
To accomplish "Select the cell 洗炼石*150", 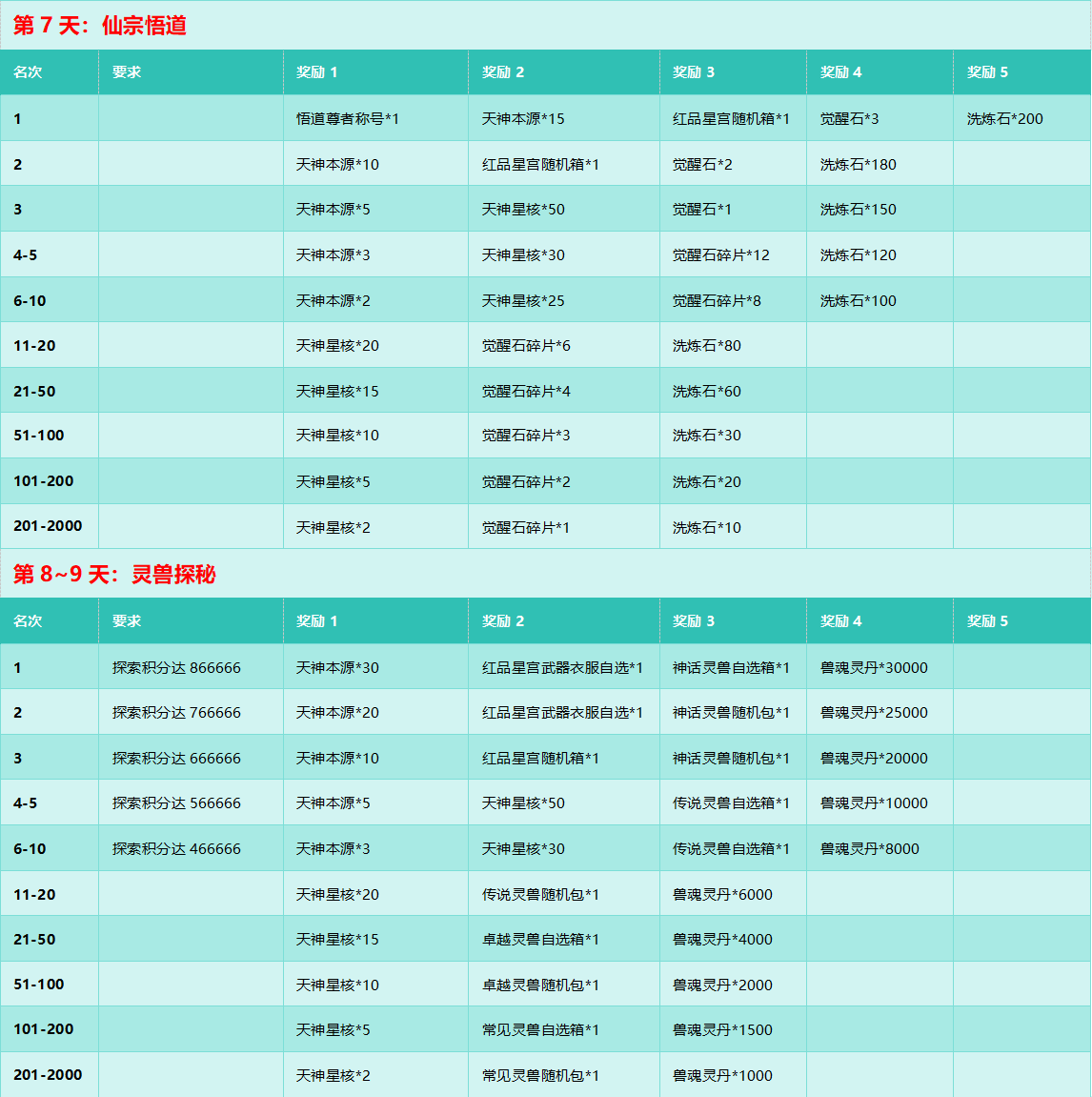I will 880,209.
